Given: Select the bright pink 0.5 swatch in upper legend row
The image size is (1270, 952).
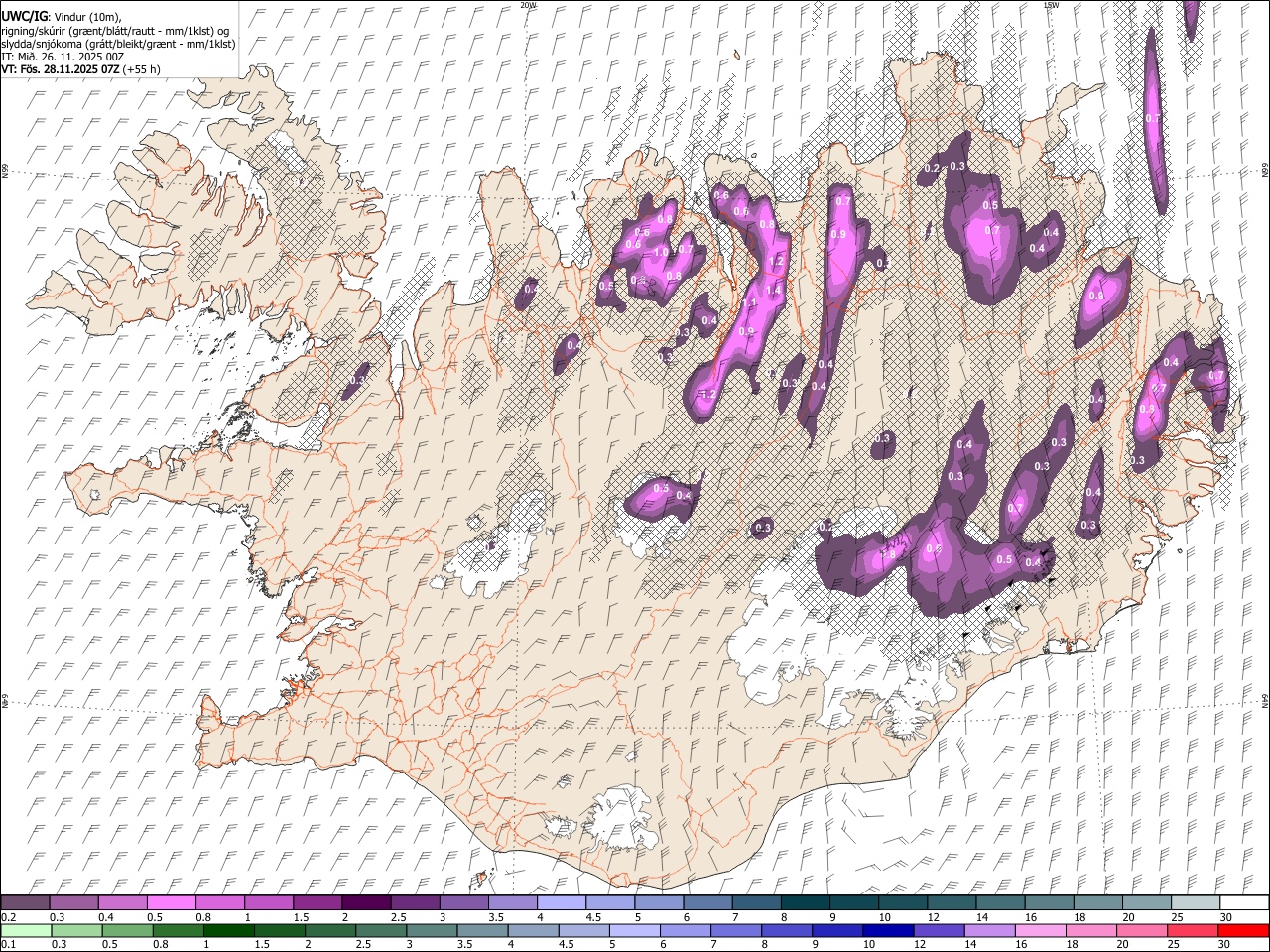Looking at the screenshot, I should pyautogui.click(x=171, y=902).
